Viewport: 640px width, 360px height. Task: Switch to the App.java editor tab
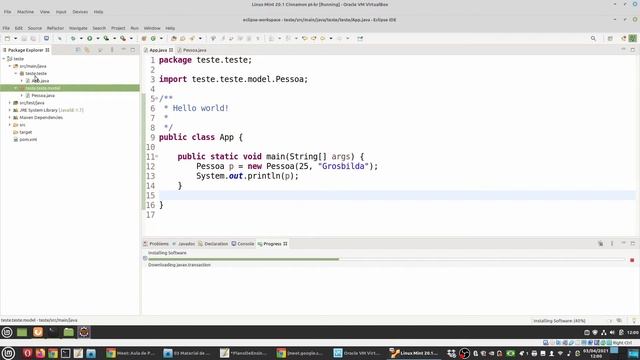[158, 50]
